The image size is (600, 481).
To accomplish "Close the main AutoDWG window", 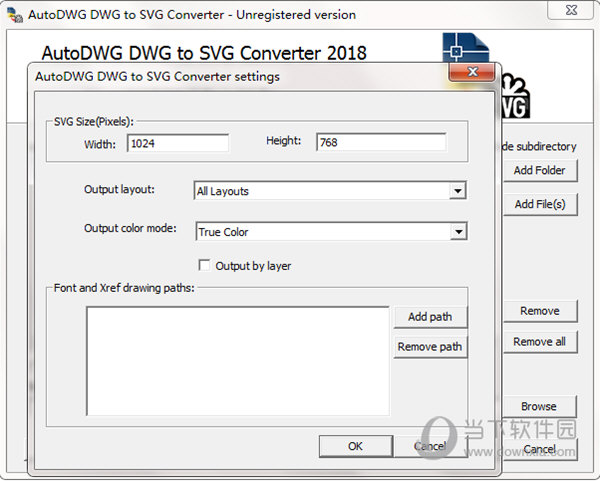I will [571, 10].
